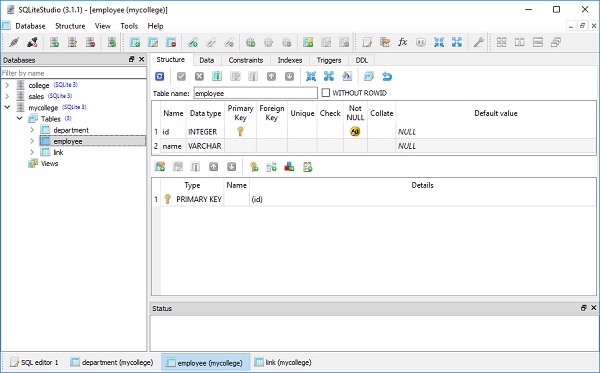Click the Table name input field
Viewport: 600px width, 373px height.
[x=256, y=93]
